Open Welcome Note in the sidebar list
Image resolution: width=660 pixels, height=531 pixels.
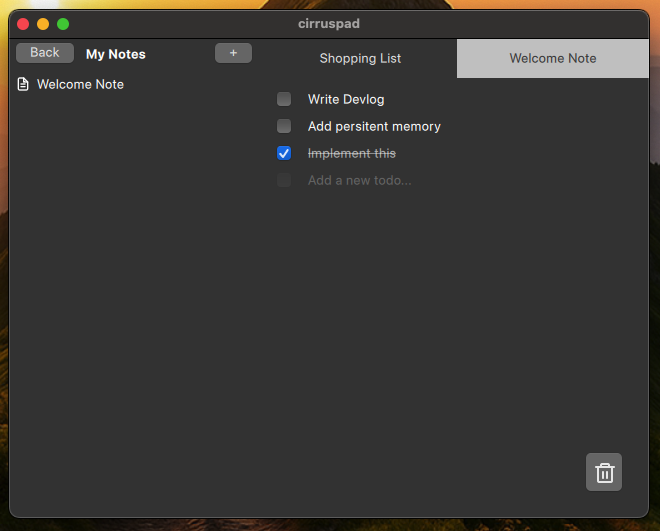pyautogui.click(x=80, y=85)
